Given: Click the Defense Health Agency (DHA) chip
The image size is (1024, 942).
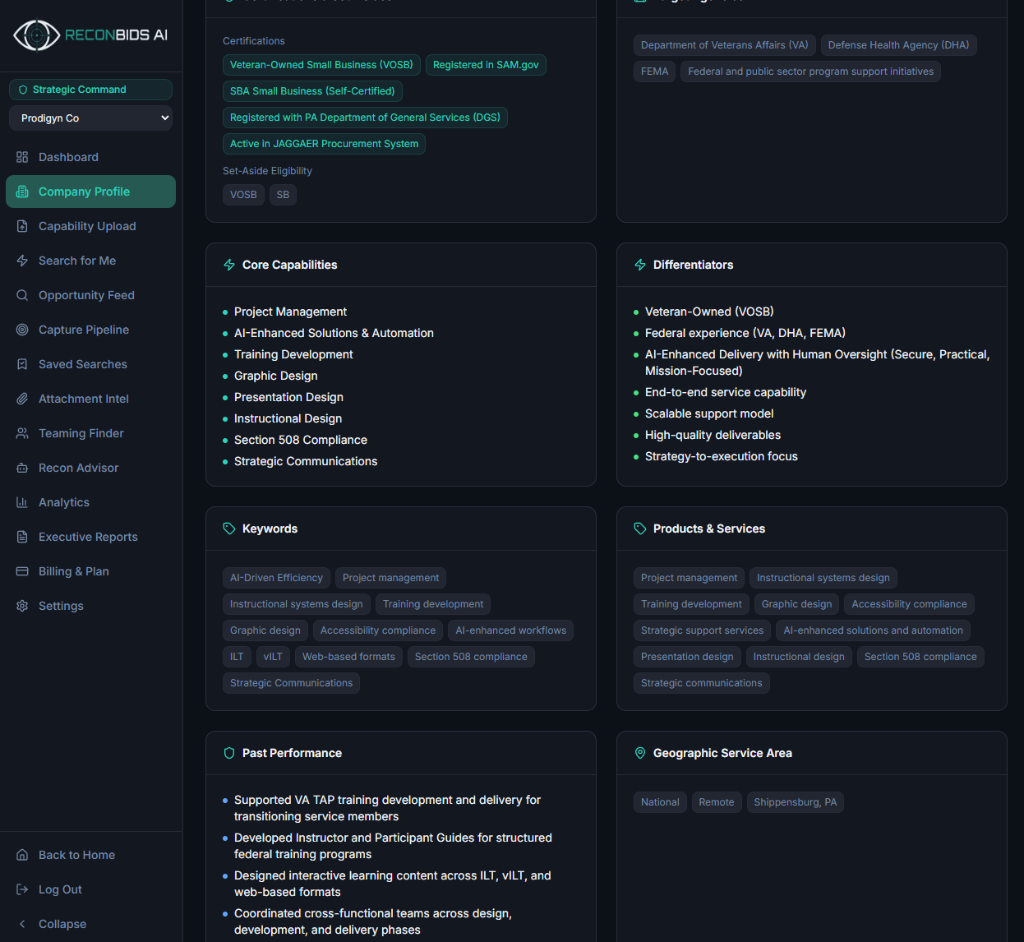Looking at the screenshot, I should pos(899,45).
